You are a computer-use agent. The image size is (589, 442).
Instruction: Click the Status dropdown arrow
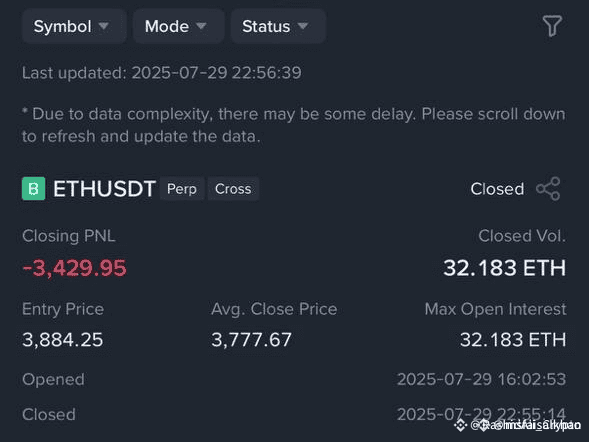tap(303, 26)
